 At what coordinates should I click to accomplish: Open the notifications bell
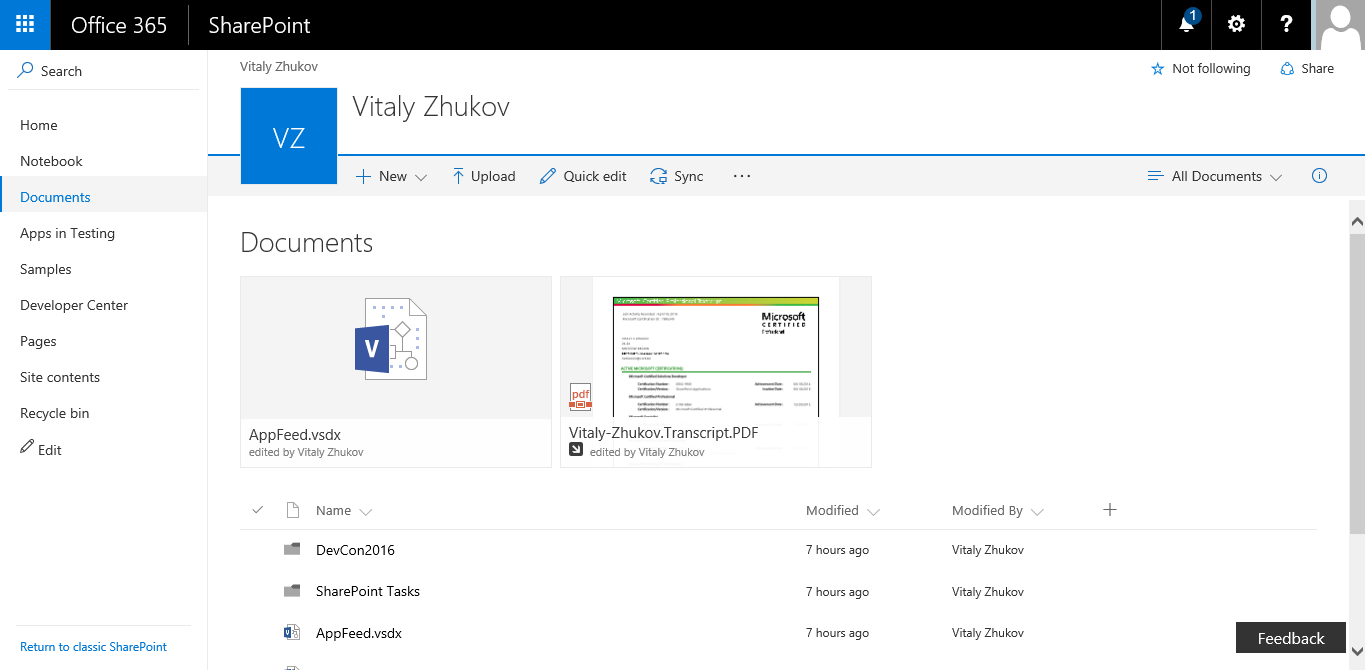pyautogui.click(x=1187, y=24)
